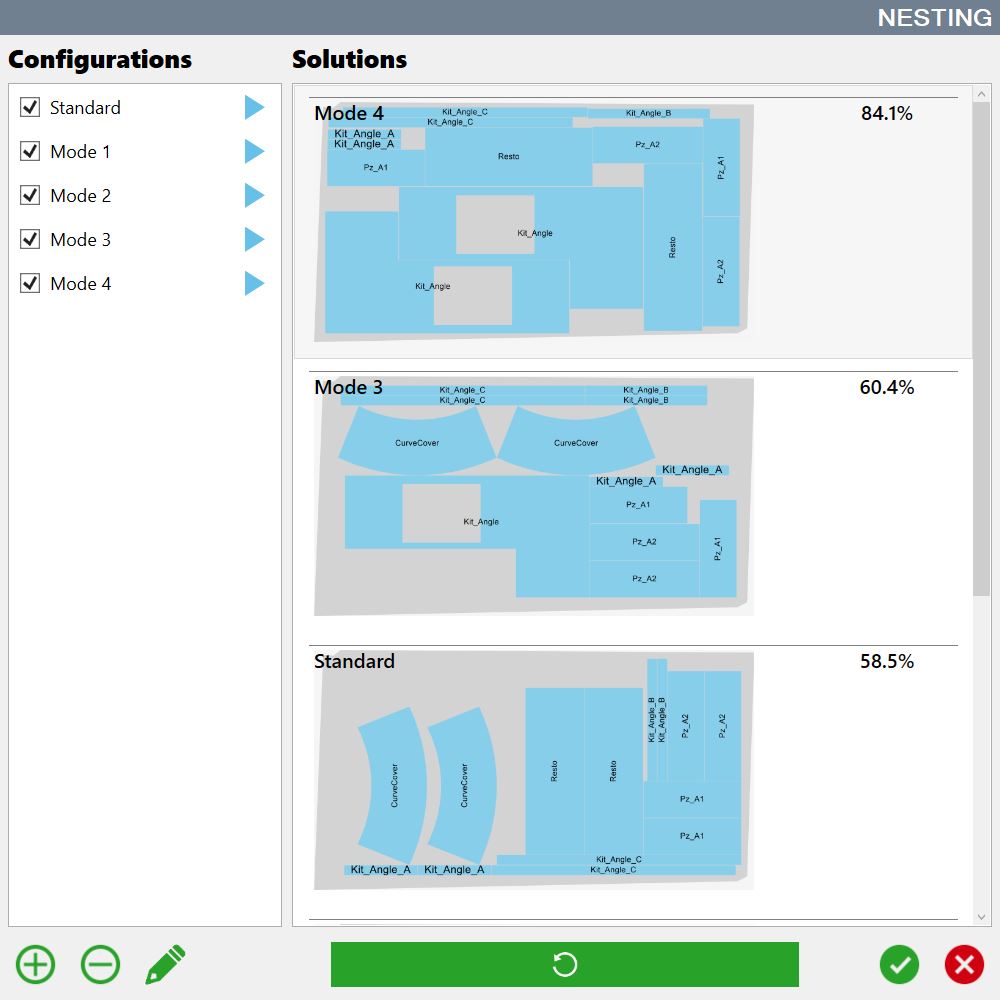Select the Mode 3 configuration label
1000x1000 pixels.
(80, 240)
